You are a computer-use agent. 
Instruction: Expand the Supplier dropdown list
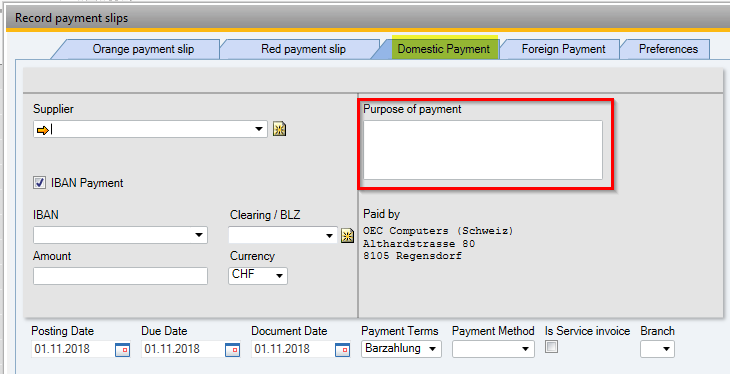click(259, 129)
